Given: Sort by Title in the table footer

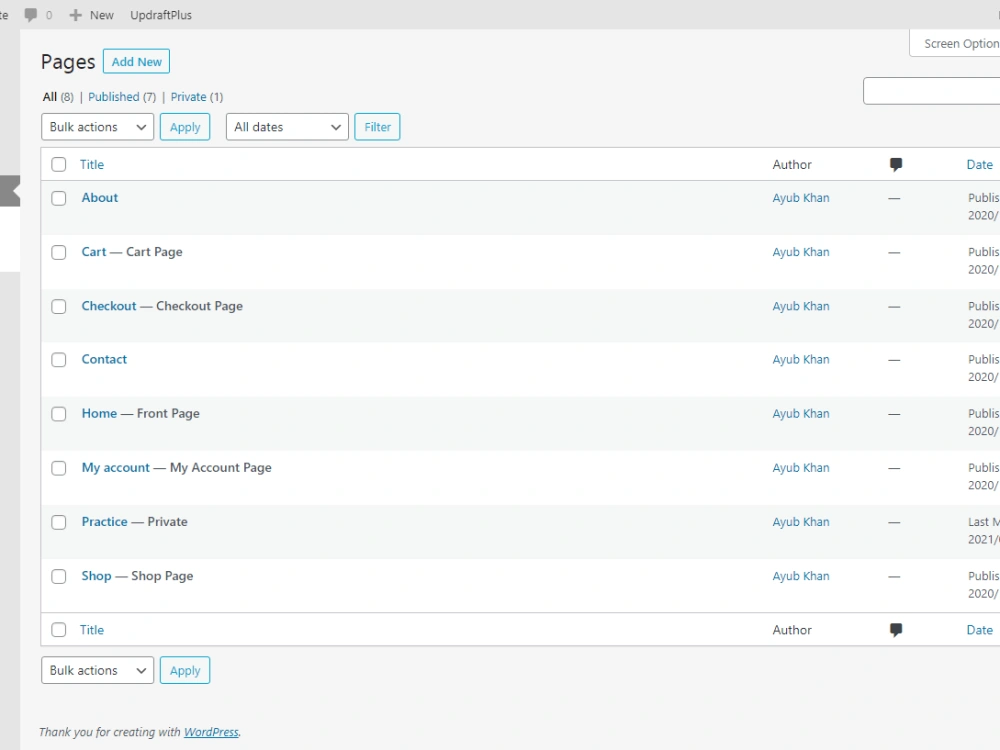Looking at the screenshot, I should pyautogui.click(x=92, y=630).
